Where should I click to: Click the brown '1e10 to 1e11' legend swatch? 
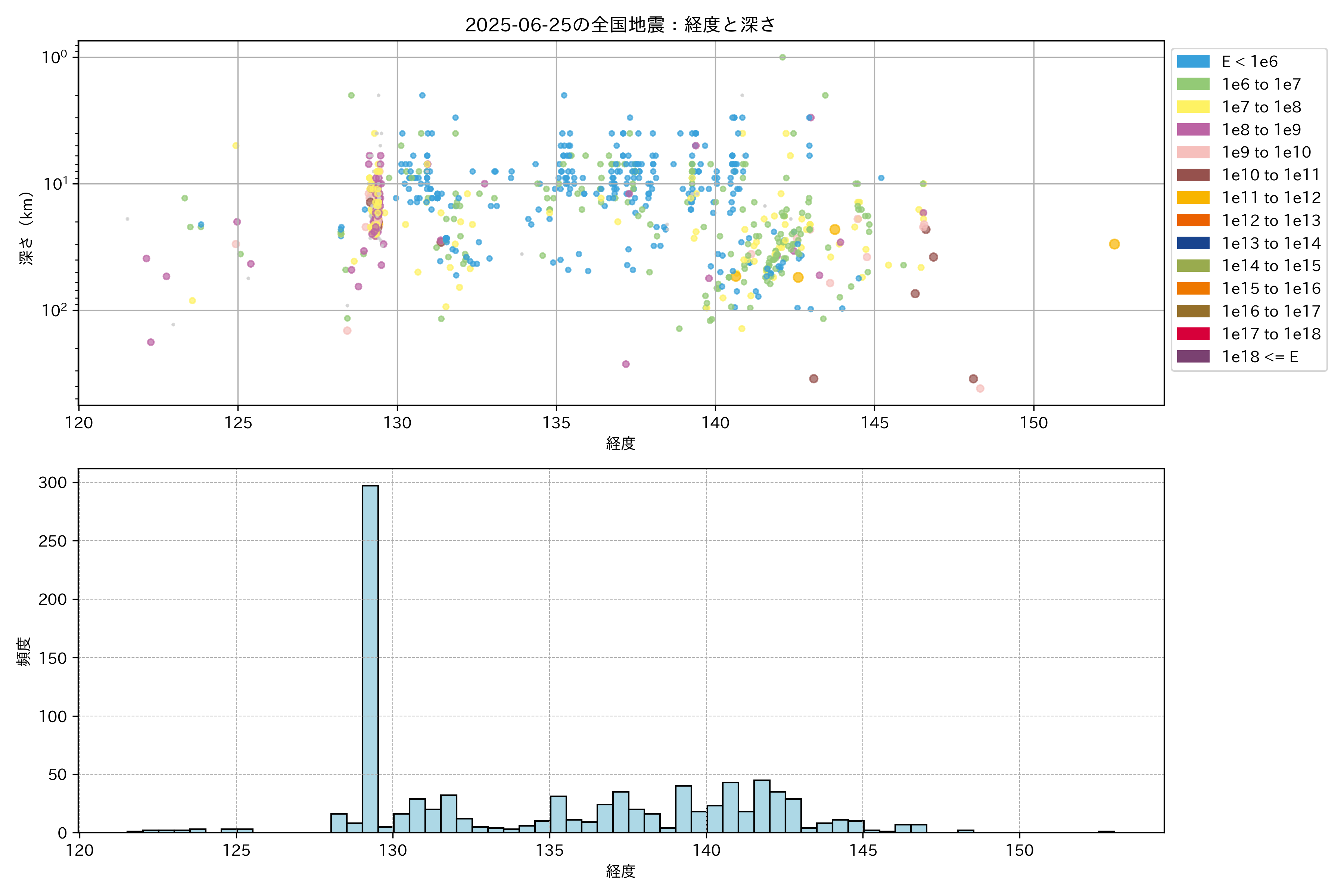tap(1193, 175)
